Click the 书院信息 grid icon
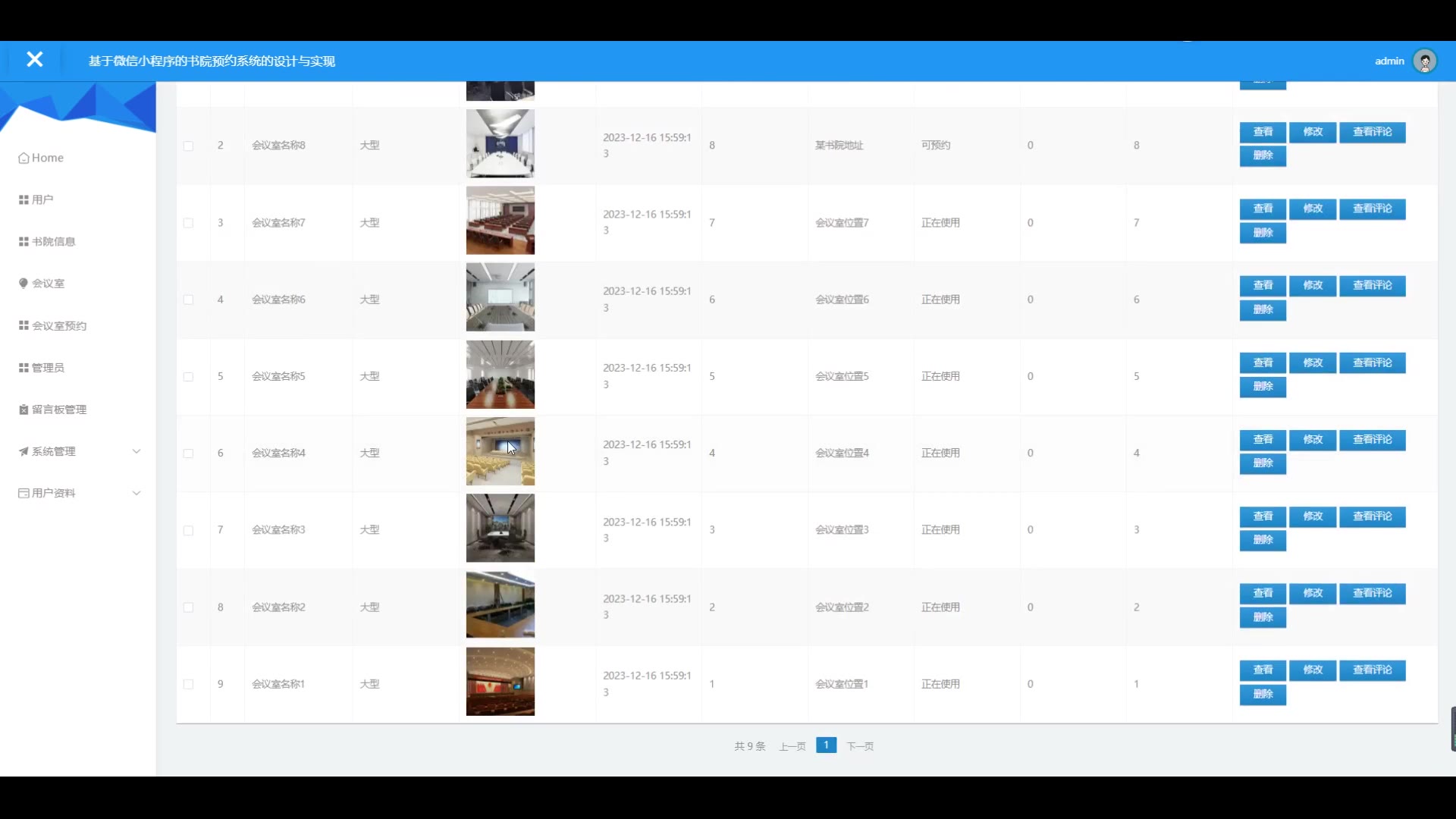This screenshot has height=819, width=1456. tap(24, 241)
